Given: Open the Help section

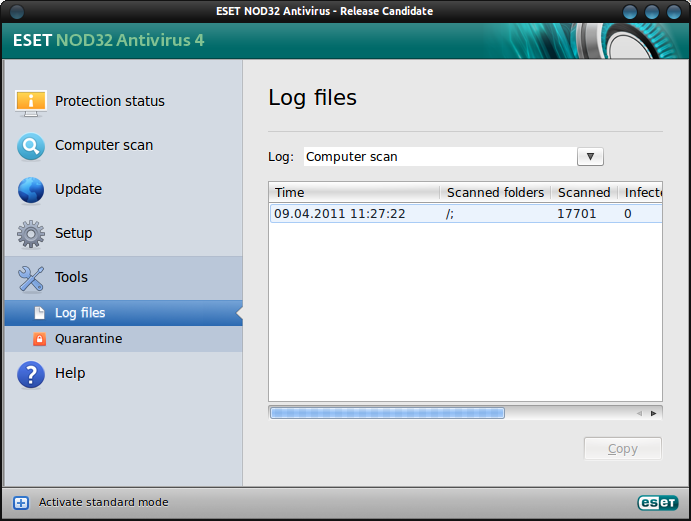Looking at the screenshot, I should point(123,374).
